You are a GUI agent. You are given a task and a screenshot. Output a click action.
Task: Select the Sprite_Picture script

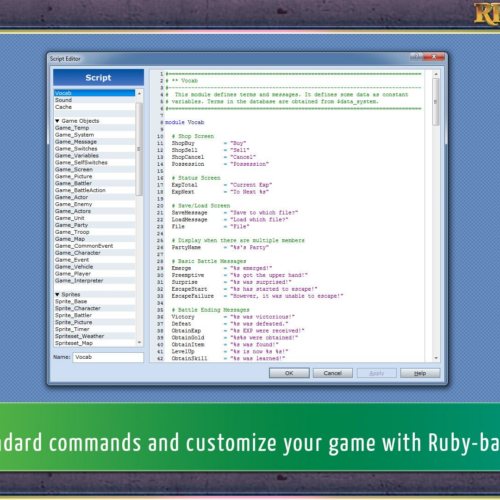coord(95,322)
